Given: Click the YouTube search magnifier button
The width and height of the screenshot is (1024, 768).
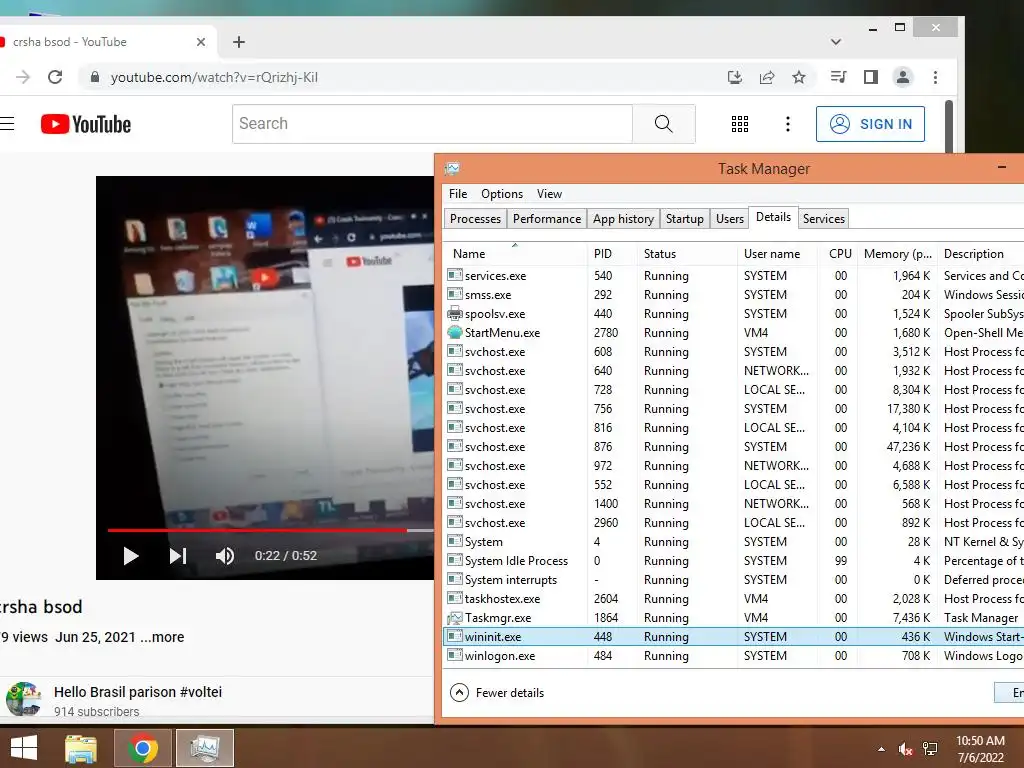Looking at the screenshot, I should coord(664,123).
